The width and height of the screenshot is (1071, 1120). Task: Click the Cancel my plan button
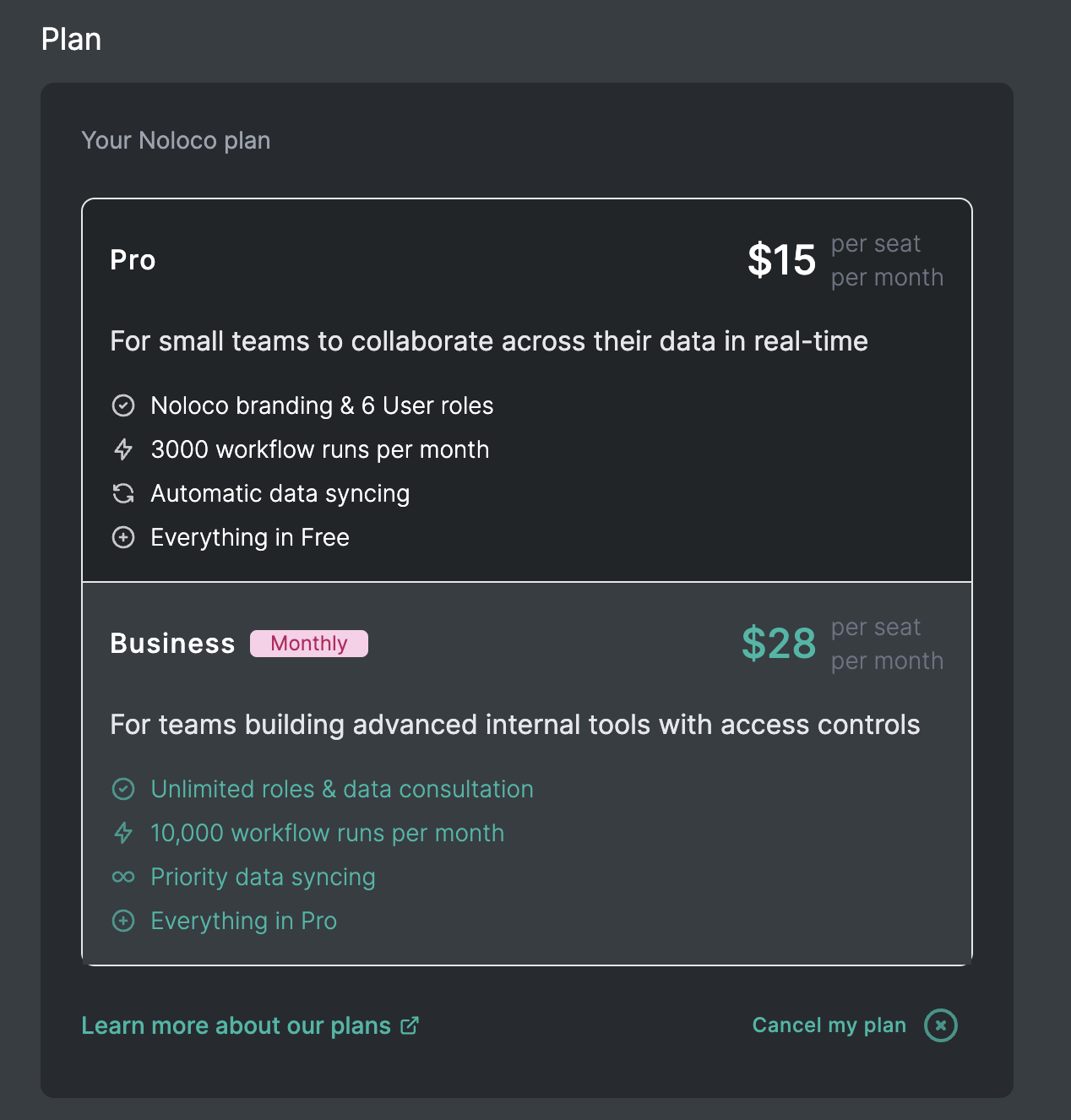[x=829, y=1025]
